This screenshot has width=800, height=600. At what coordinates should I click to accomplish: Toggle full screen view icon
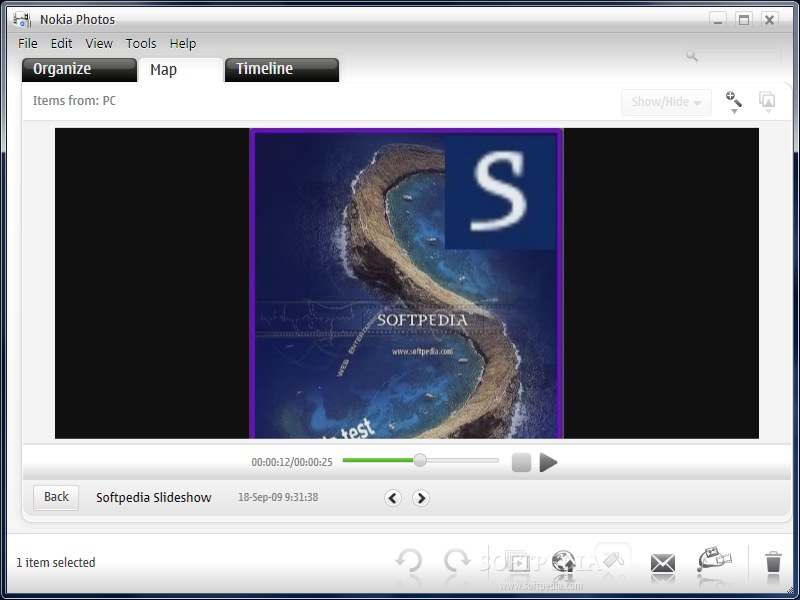pyautogui.click(x=767, y=101)
